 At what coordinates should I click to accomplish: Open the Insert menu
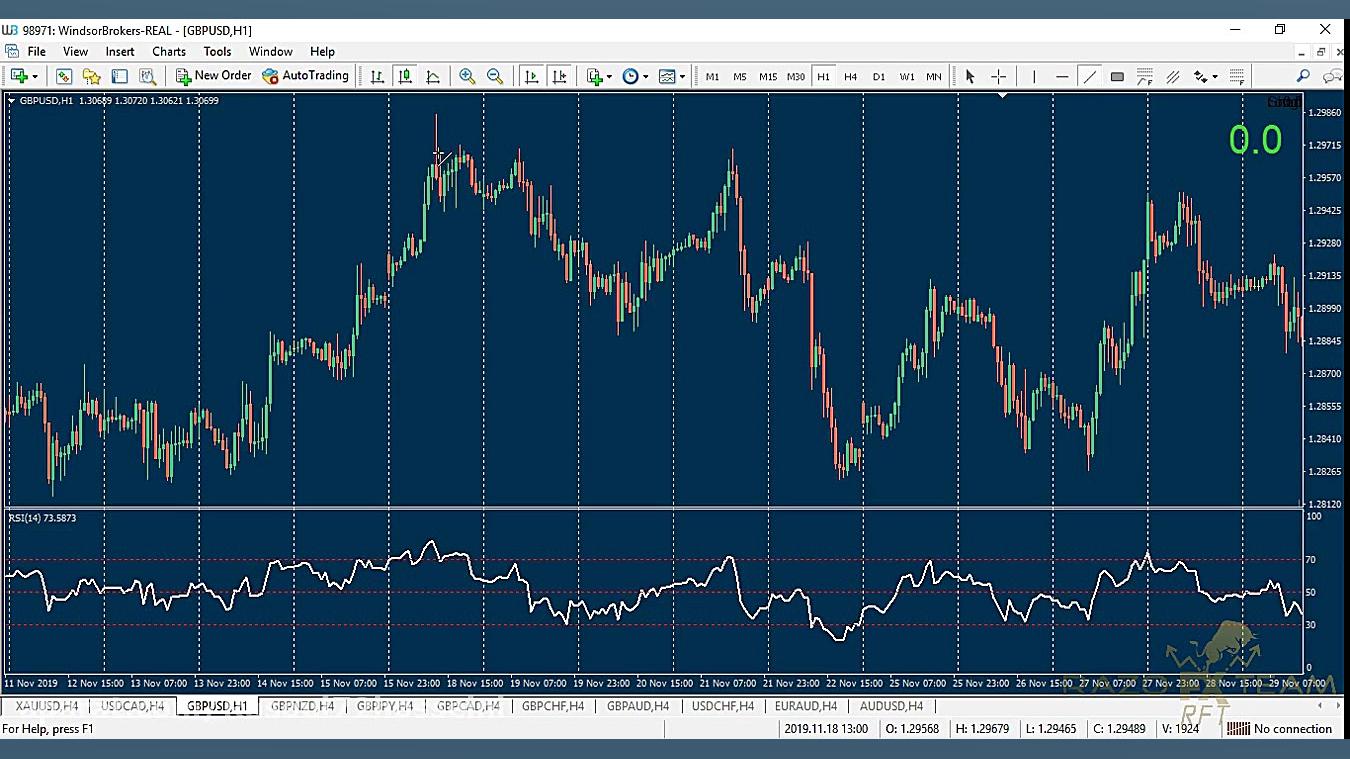coord(120,51)
